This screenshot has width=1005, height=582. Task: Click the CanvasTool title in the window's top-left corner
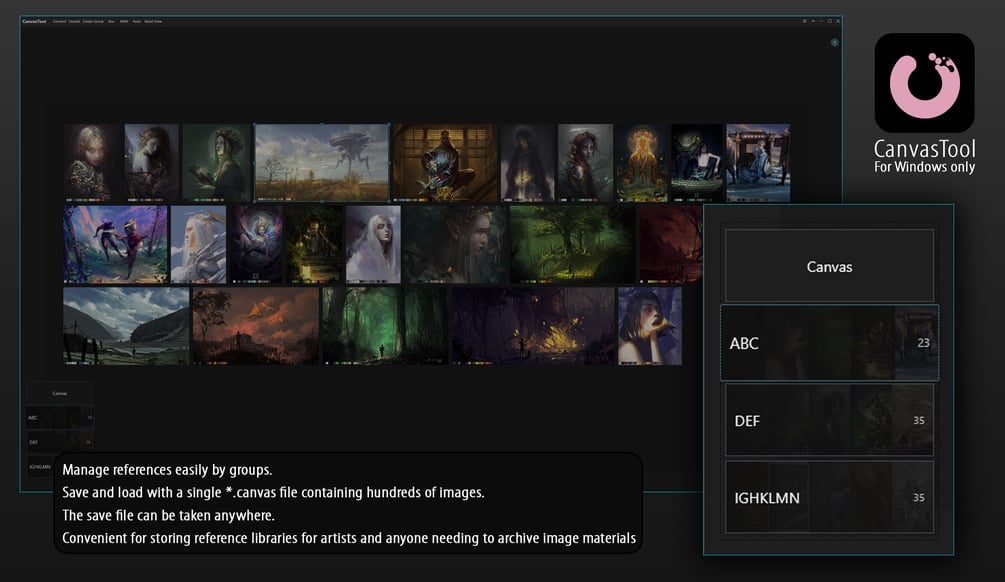34,21
